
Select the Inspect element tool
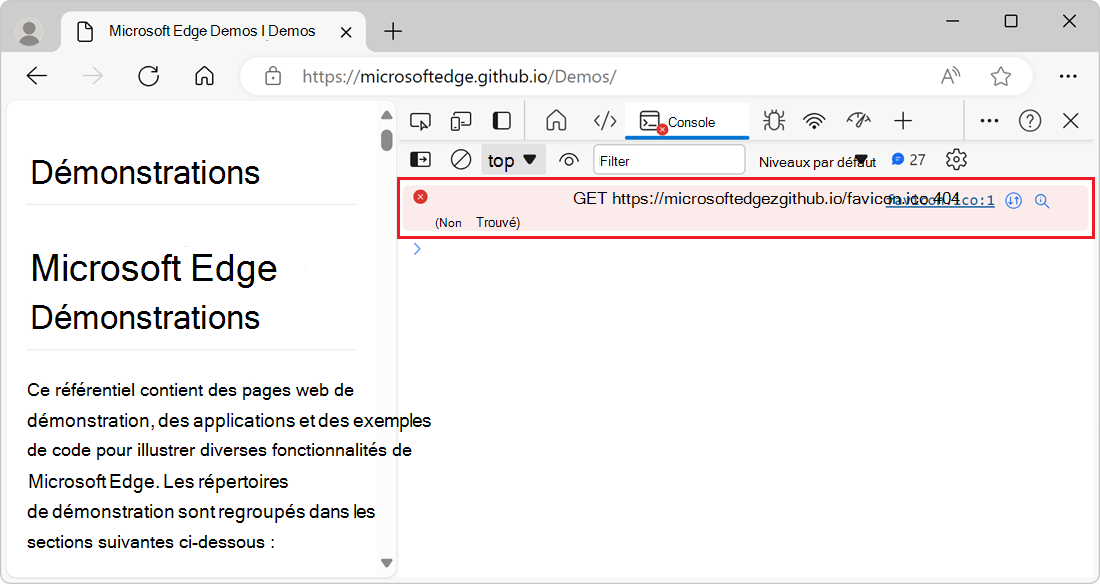click(x=420, y=120)
